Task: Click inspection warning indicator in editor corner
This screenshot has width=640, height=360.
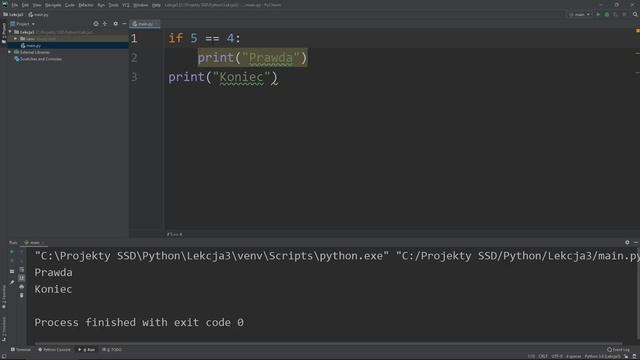Action: (x=637, y=31)
